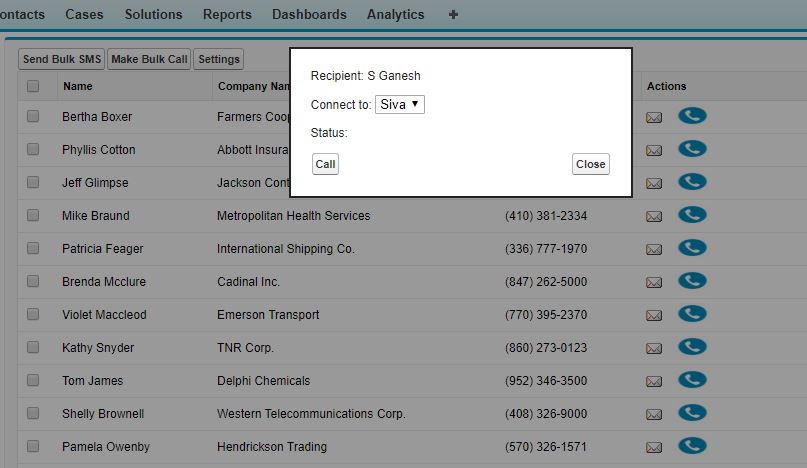807x468 pixels.
Task: Open the Dashboards tab
Action: (309, 15)
